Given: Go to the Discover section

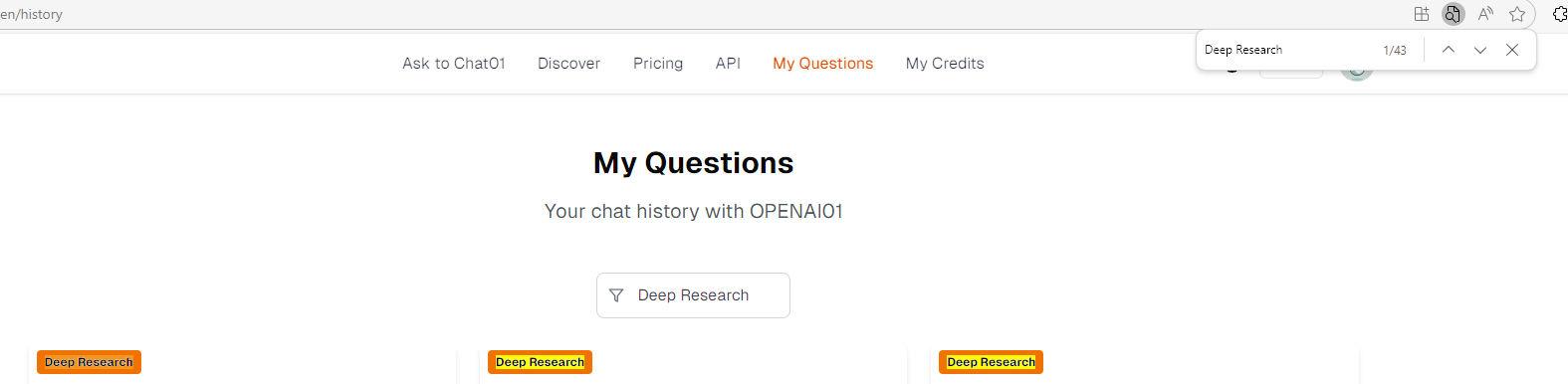Looking at the screenshot, I should click(x=569, y=64).
